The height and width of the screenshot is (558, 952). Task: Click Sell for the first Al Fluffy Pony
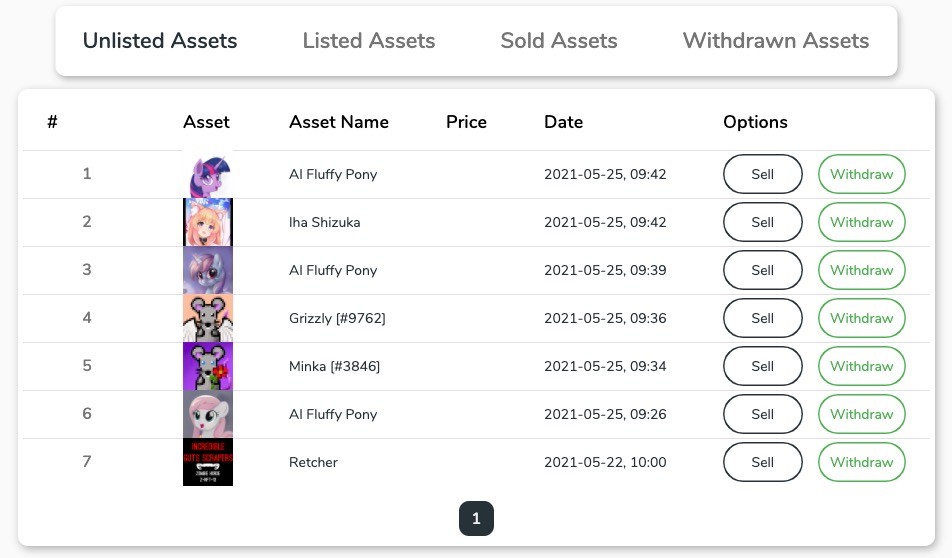click(x=763, y=174)
